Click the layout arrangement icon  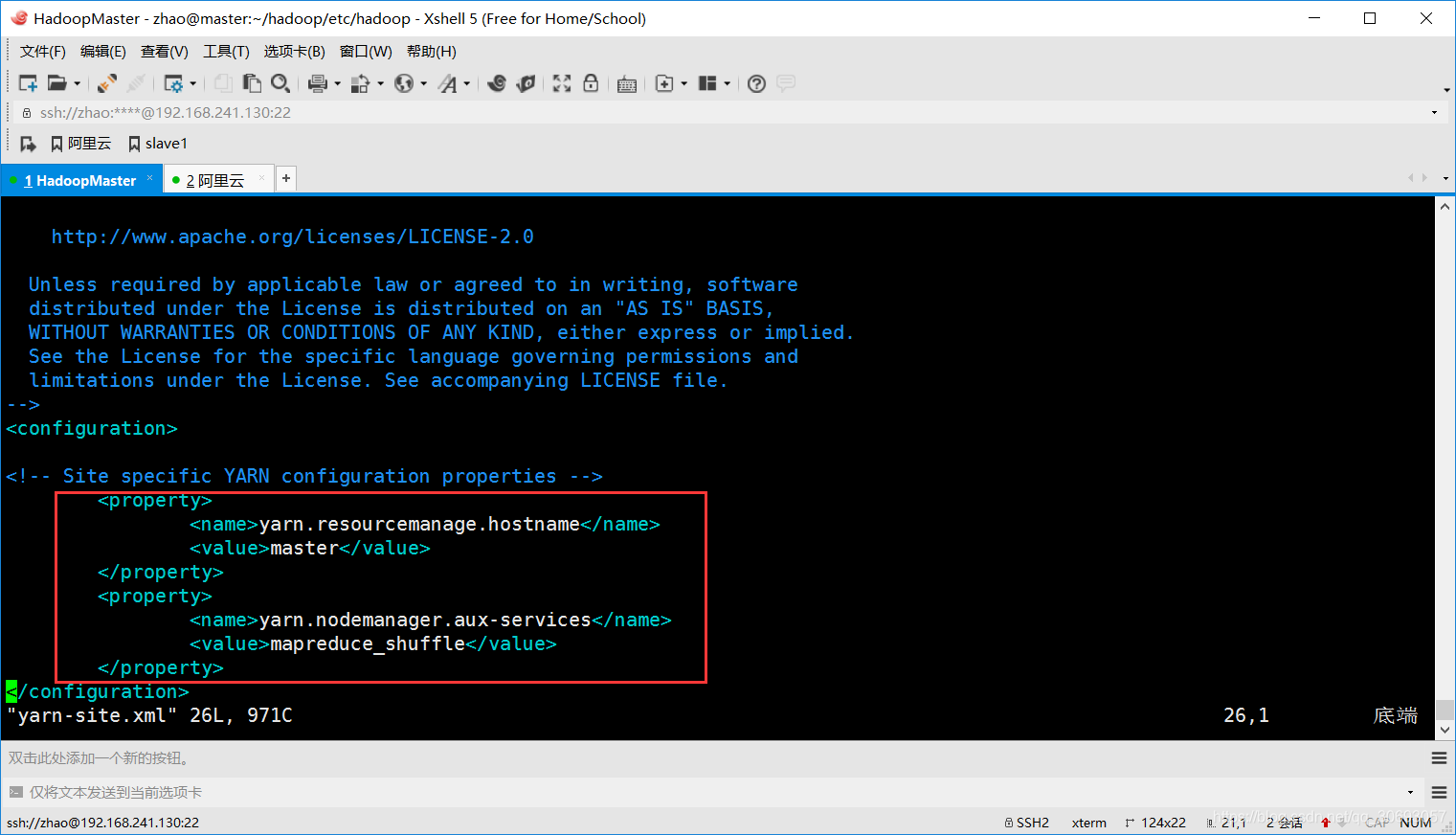click(x=707, y=83)
